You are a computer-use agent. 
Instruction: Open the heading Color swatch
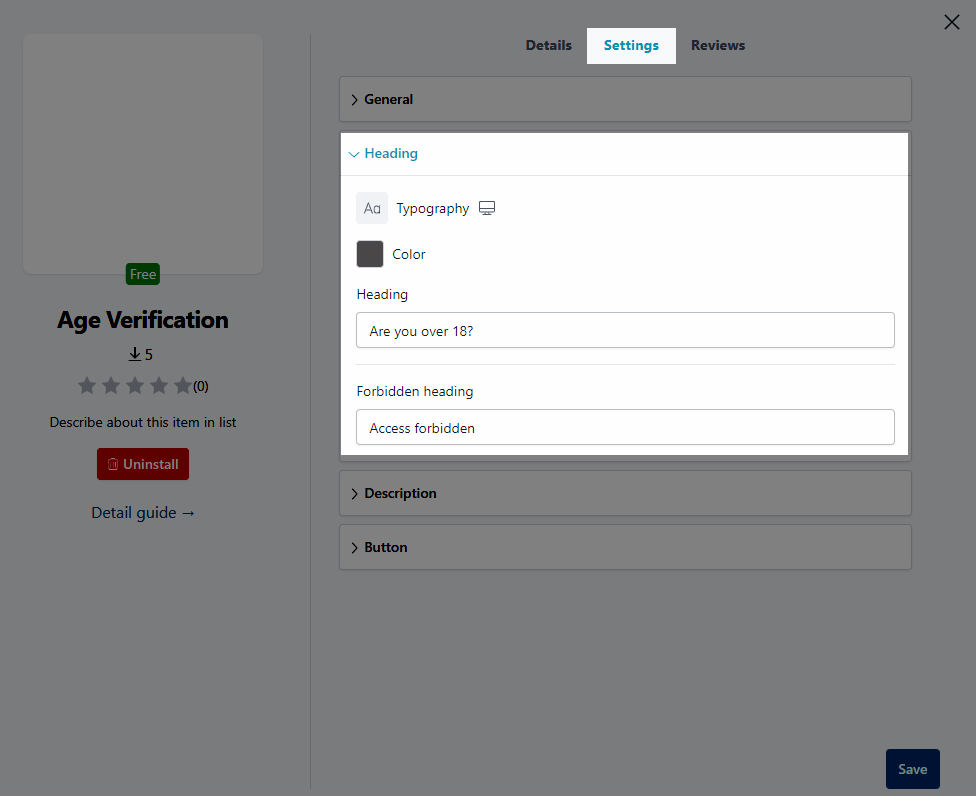(x=370, y=254)
